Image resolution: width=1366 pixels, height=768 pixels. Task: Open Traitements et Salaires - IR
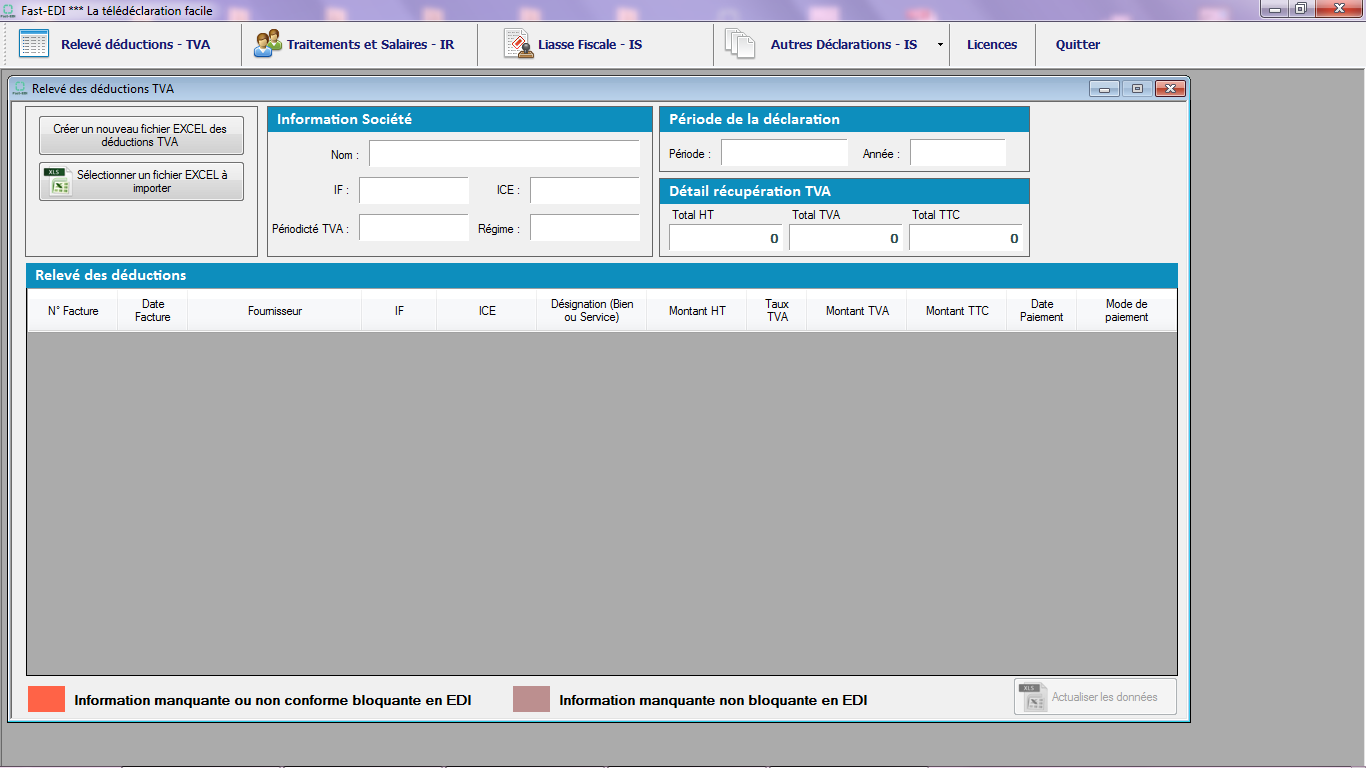click(x=370, y=45)
